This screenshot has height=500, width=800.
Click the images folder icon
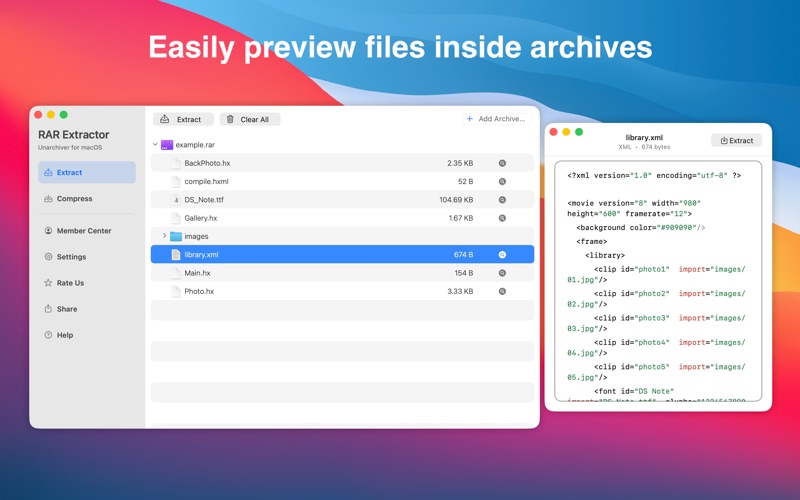click(176, 236)
